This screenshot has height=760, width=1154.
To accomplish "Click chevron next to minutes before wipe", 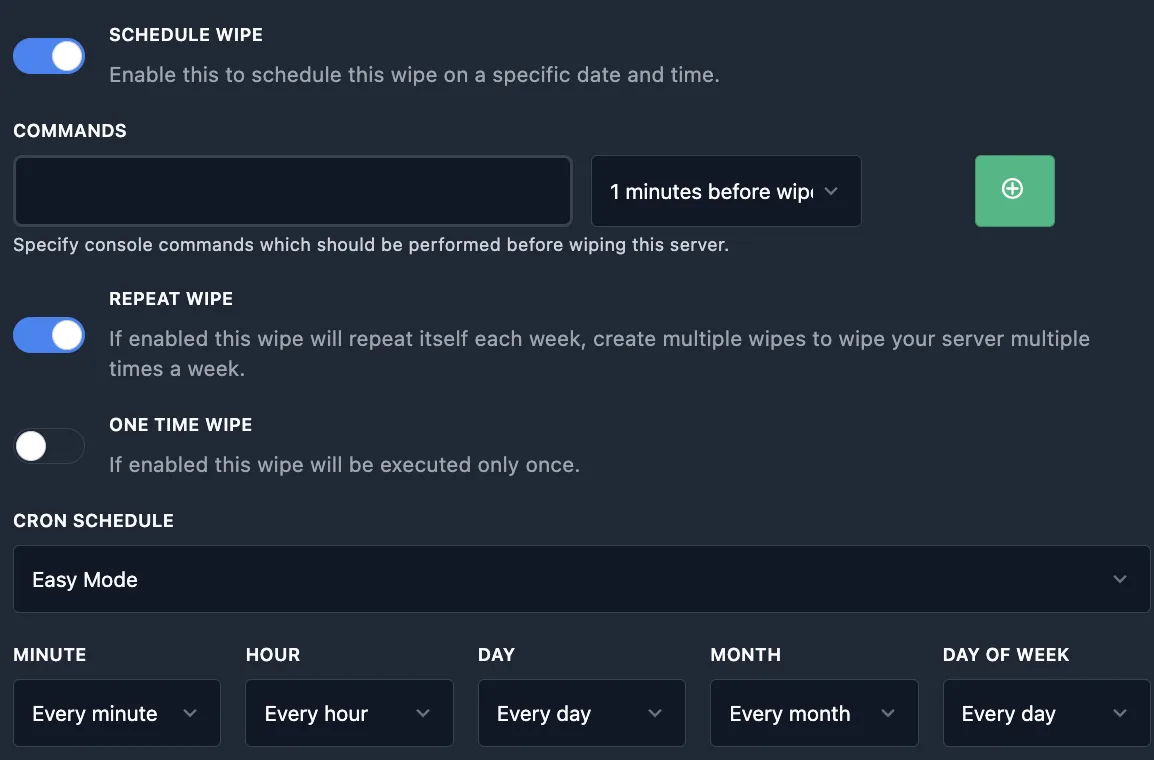I will click(831, 191).
